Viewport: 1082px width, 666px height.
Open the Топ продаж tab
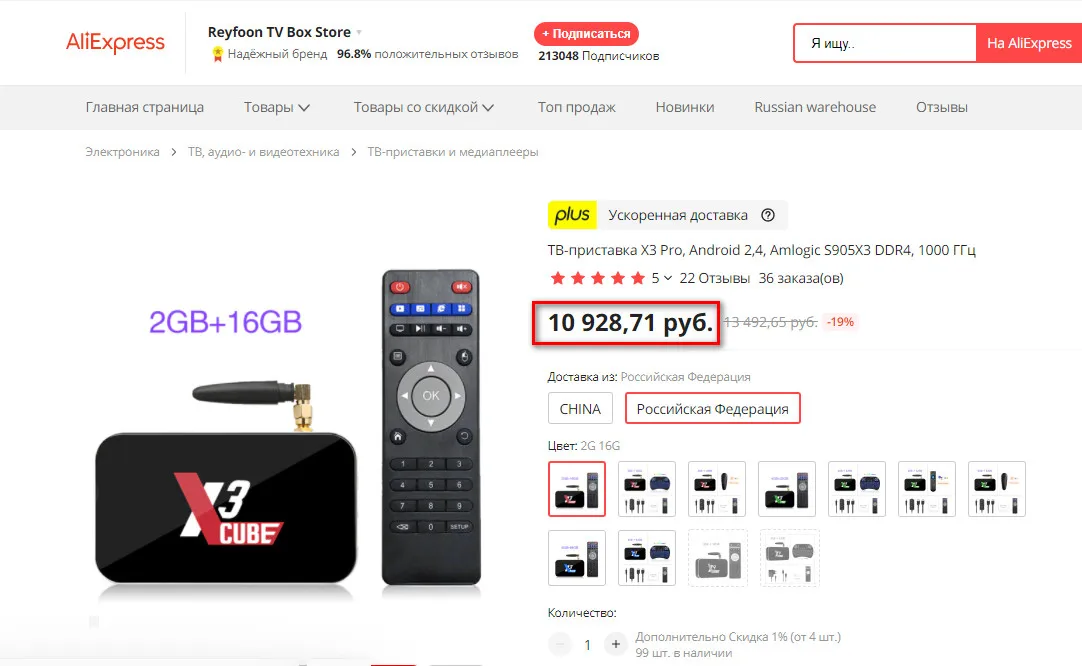point(576,107)
